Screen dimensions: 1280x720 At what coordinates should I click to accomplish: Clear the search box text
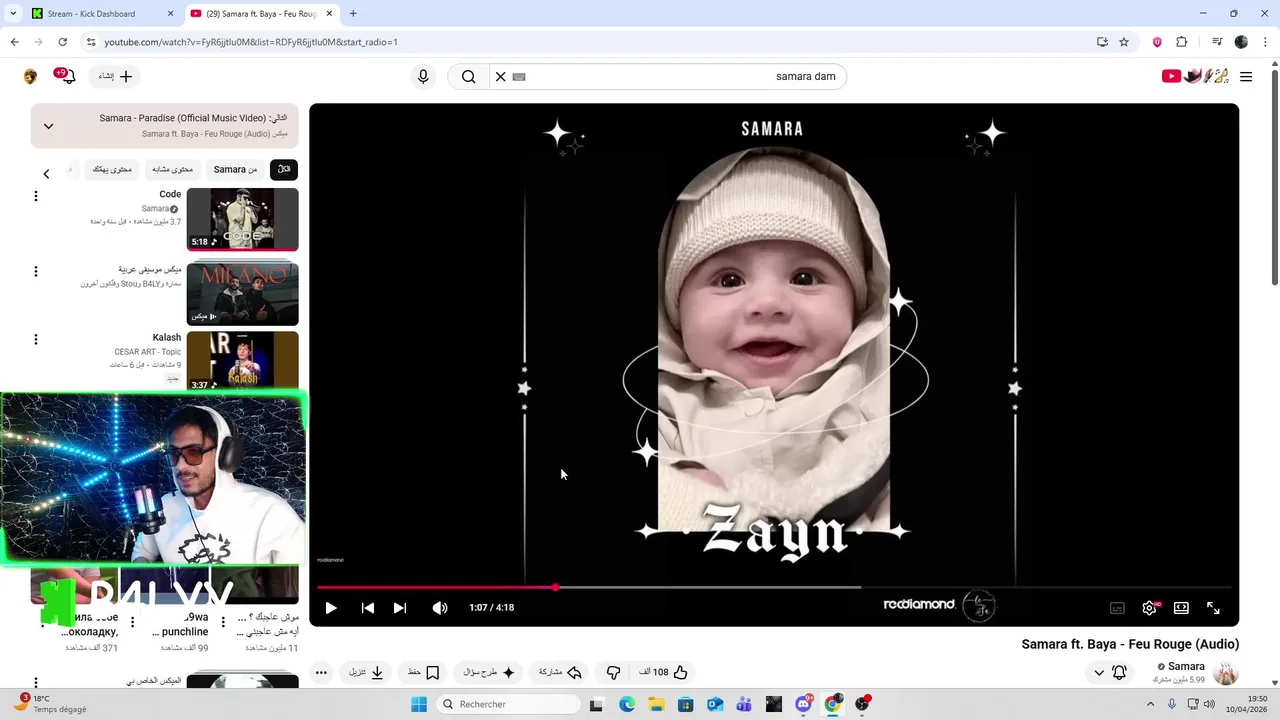tap(501, 77)
